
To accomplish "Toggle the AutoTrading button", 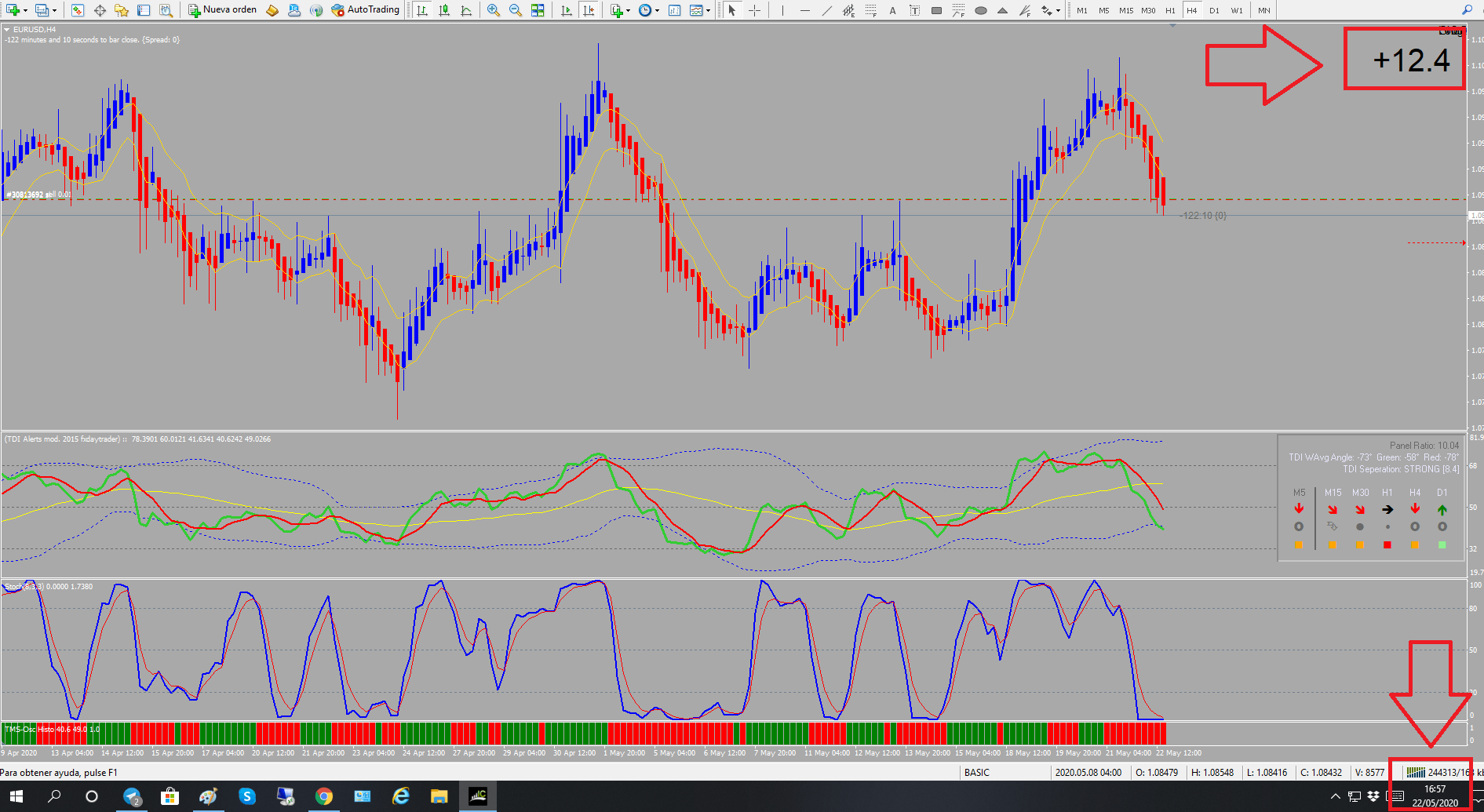I will (x=366, y=10).
